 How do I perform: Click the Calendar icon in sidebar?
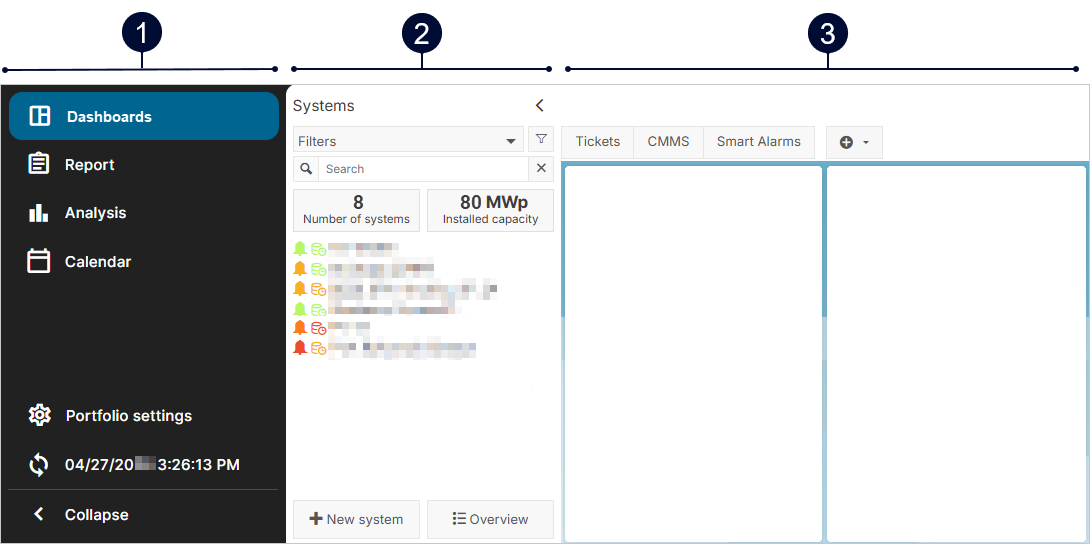point(38,261)
